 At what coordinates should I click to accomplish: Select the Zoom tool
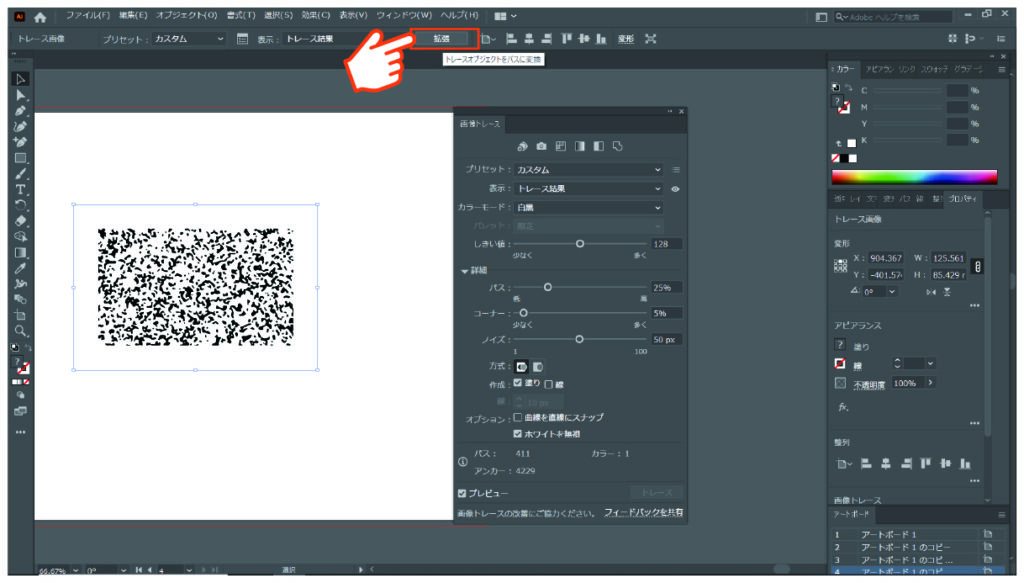[x=20, y=331]
